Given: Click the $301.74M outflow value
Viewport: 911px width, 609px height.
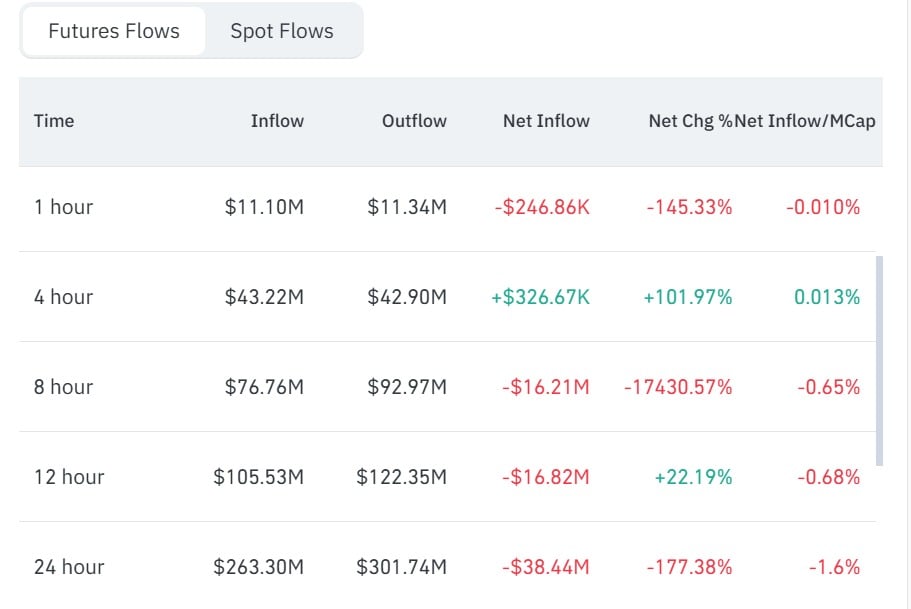Looking at the screenshot, I should click(x=401, y=567).
